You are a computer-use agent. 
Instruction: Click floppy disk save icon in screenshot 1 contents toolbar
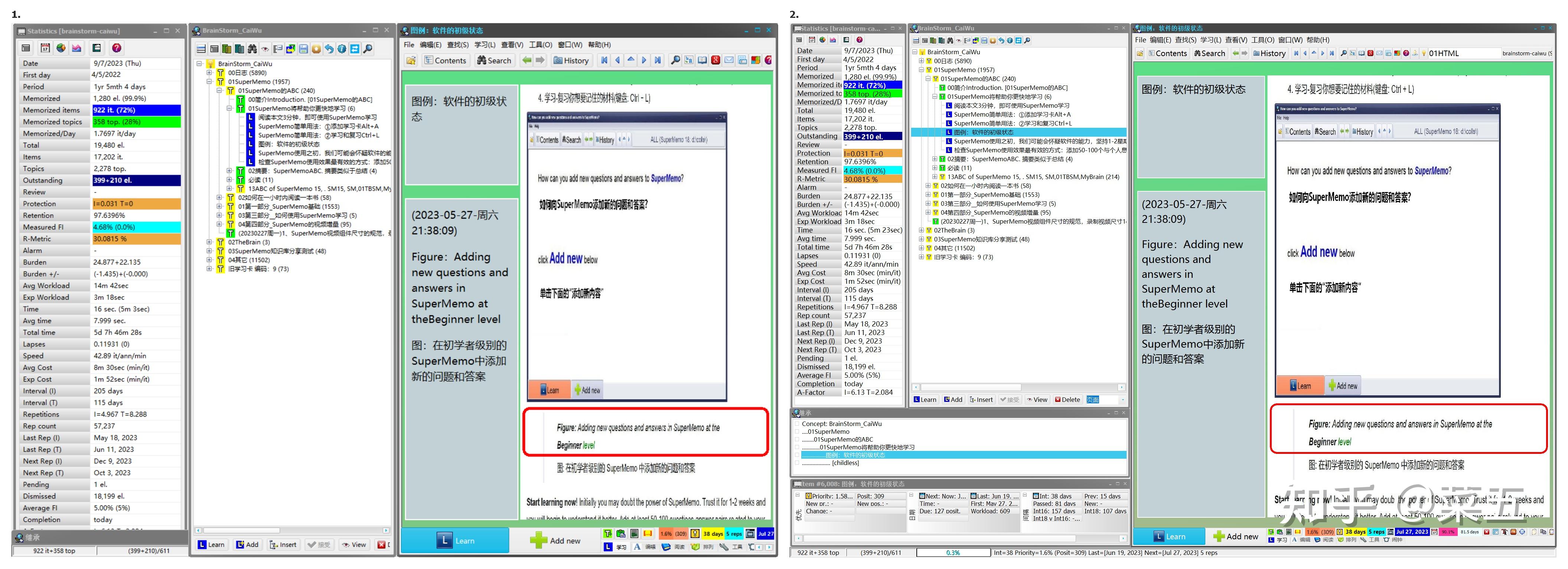click(303, 49)
